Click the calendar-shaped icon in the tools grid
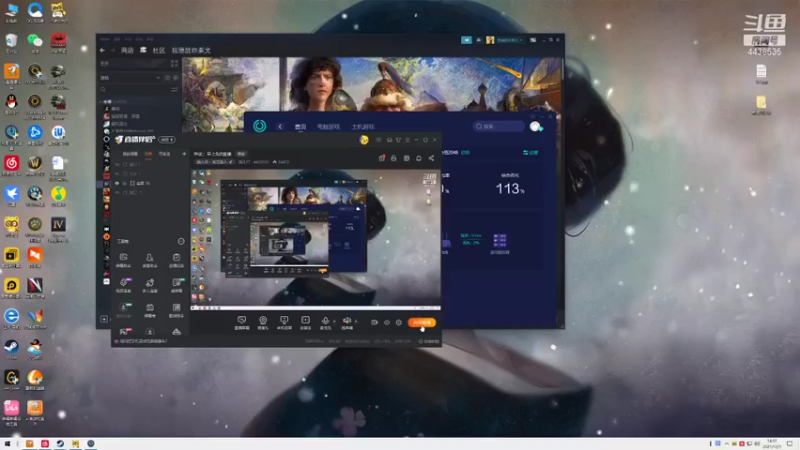The height and width of the screenshot is (450, 800). pyautogui.click(x=149, y=307)
